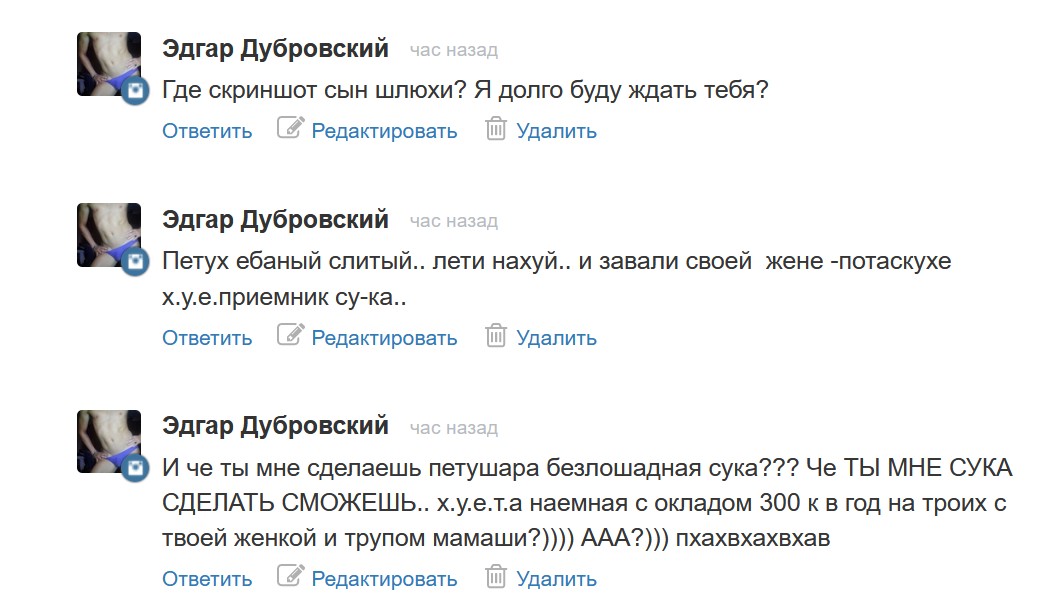Viewport: 1054px width, 609px height.
Task: Click the "Удалить" text link on the second comment
Action: click(x=556, y=338)
